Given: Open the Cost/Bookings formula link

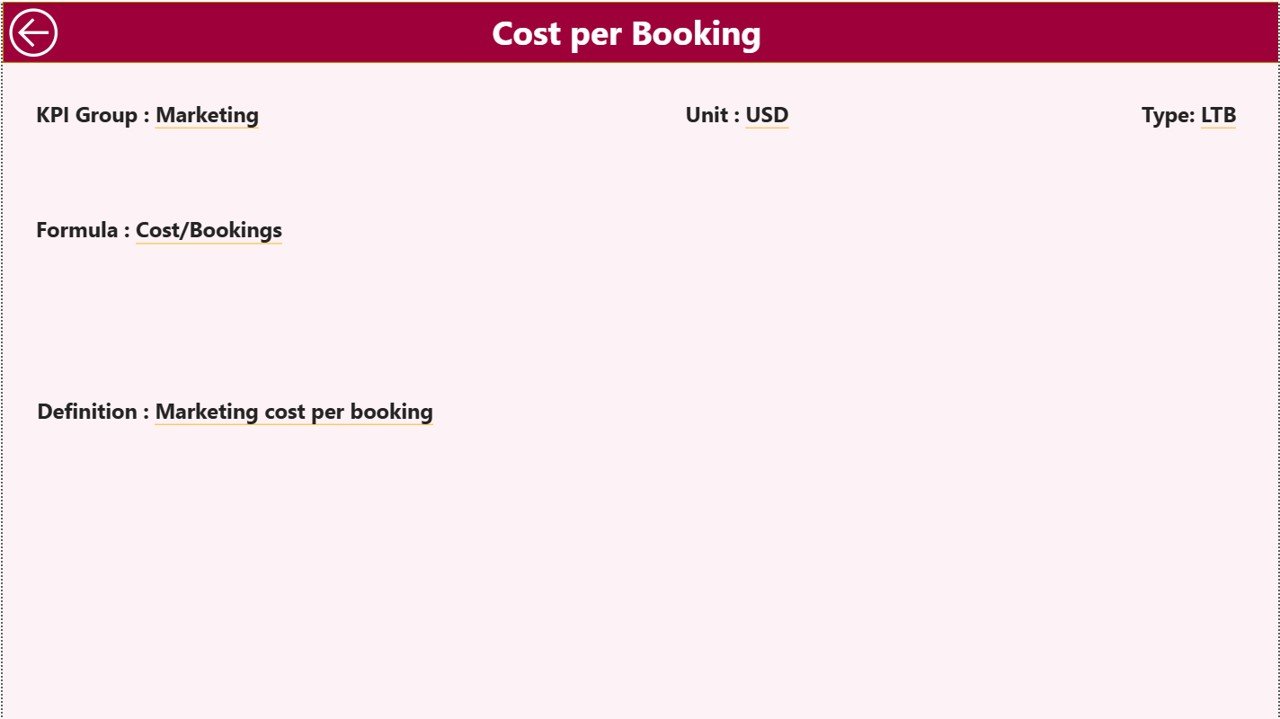Looking at the screenshot, I should pyautogui.click(x=208, y=230).
